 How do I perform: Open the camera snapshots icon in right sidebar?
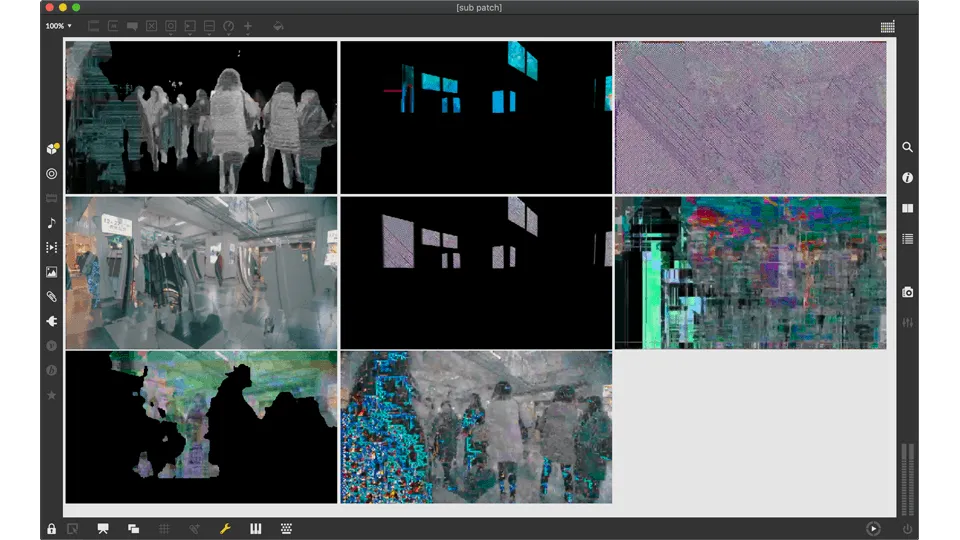click(907, 293)
